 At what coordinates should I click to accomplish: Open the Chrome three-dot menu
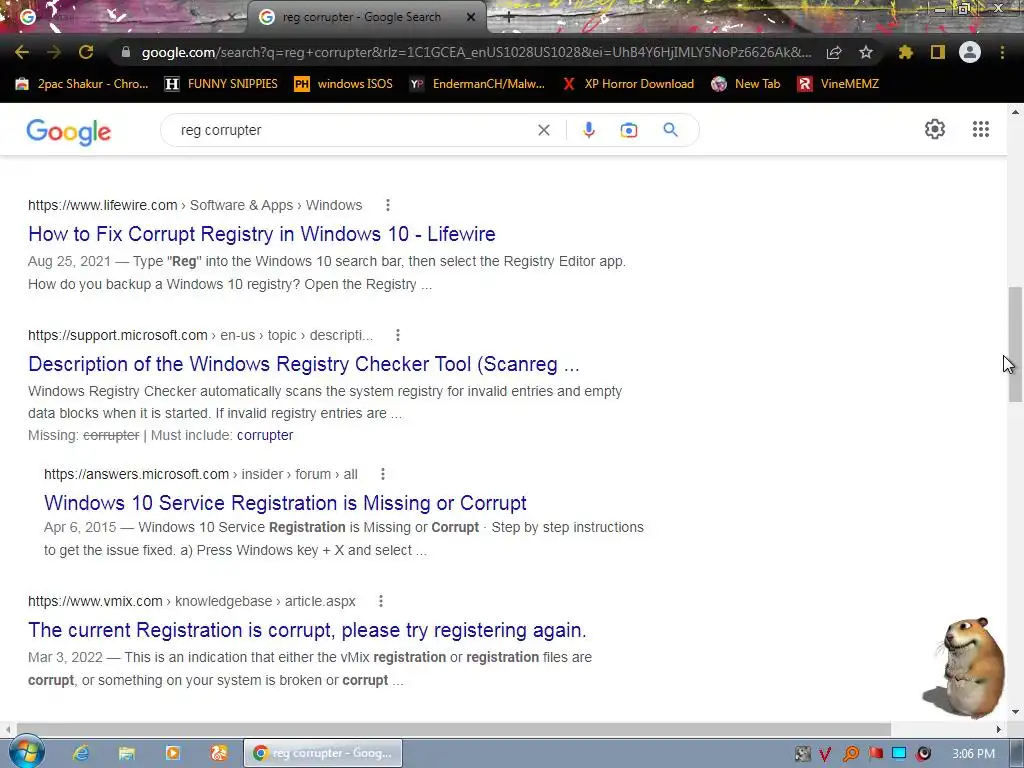(1002, 52)
